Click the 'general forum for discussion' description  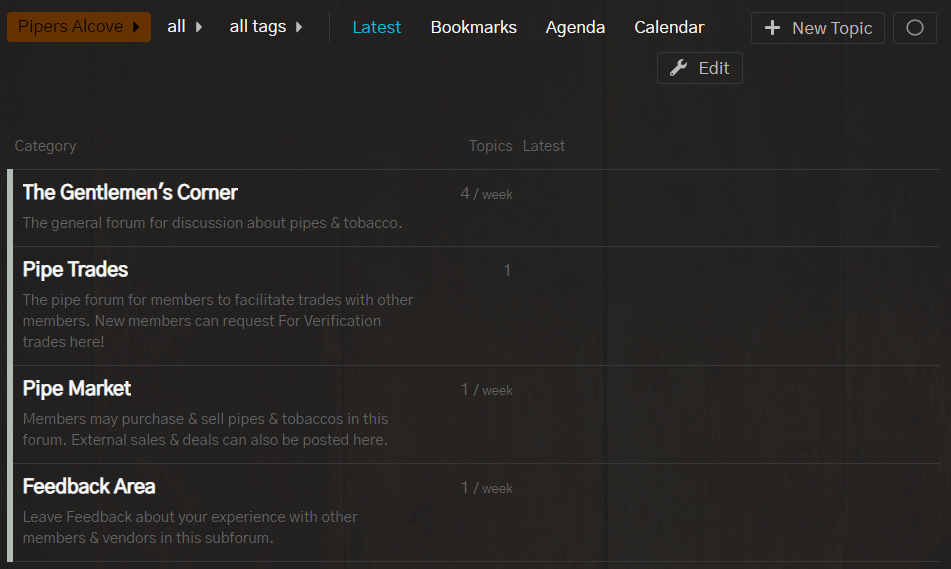pos(212,223)
